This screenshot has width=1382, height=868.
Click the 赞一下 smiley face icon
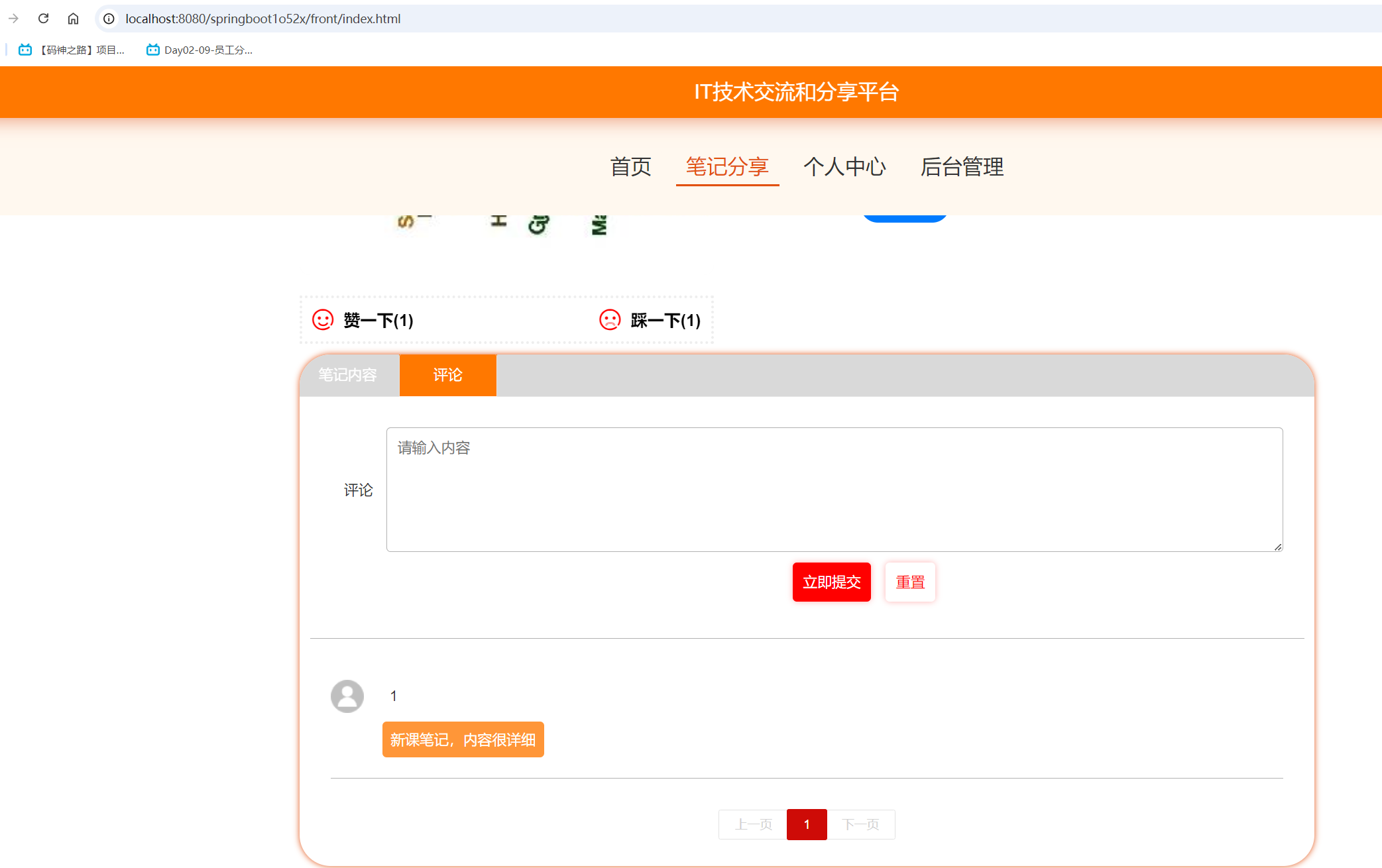point(323,320)
